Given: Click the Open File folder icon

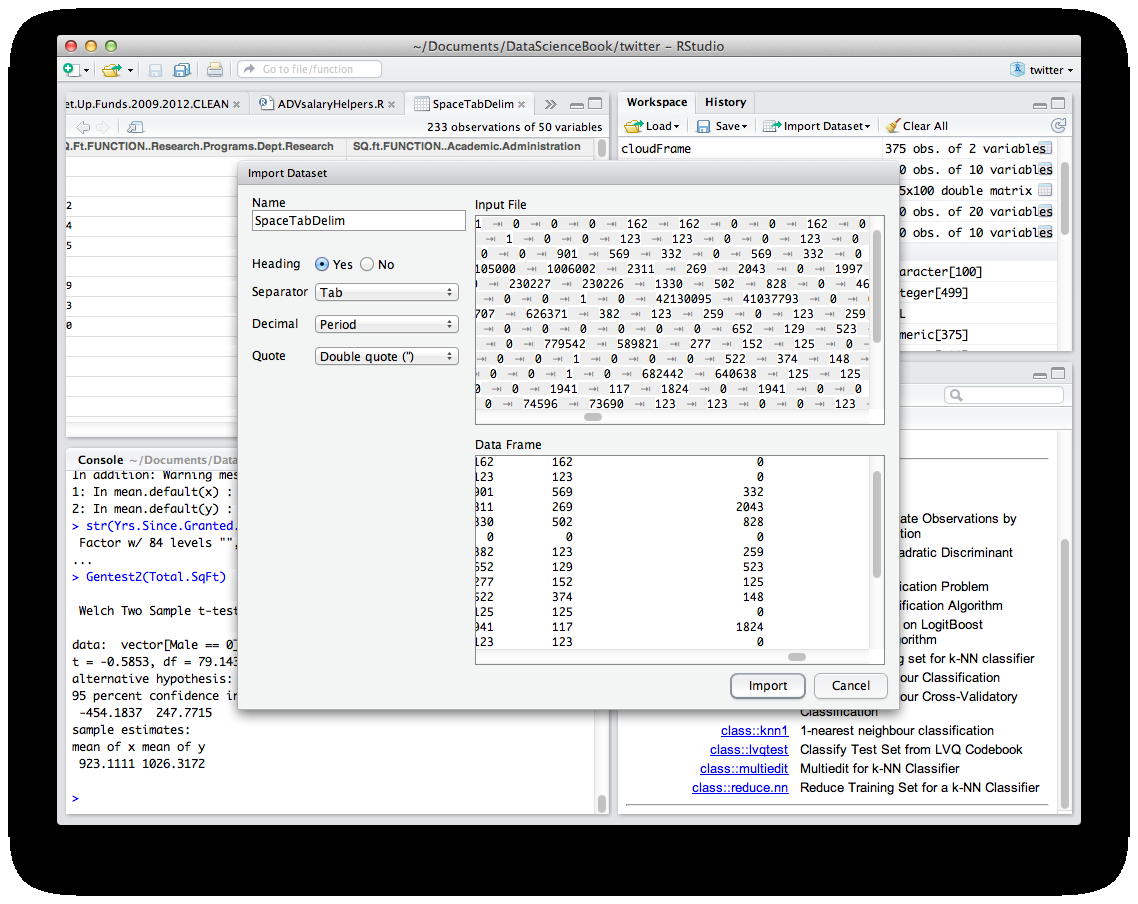Looking at the screenshot, I should [112, 70].
